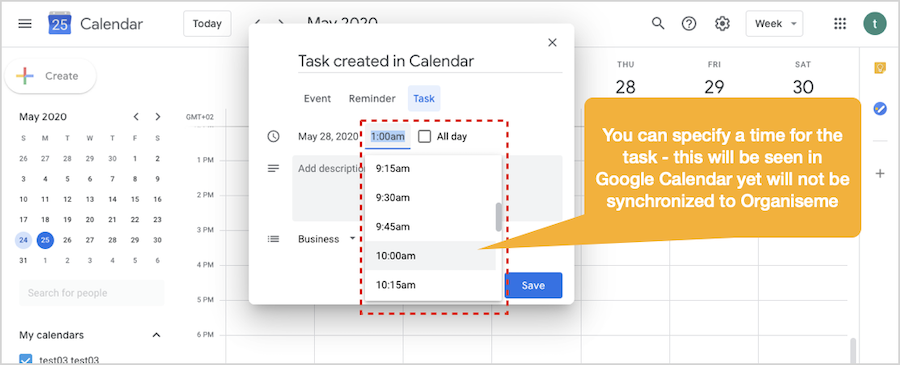The height and width of the screenshot is (365, 900).
Task: Choose 10:15am from time list
Action: click(x=430, y=285)
